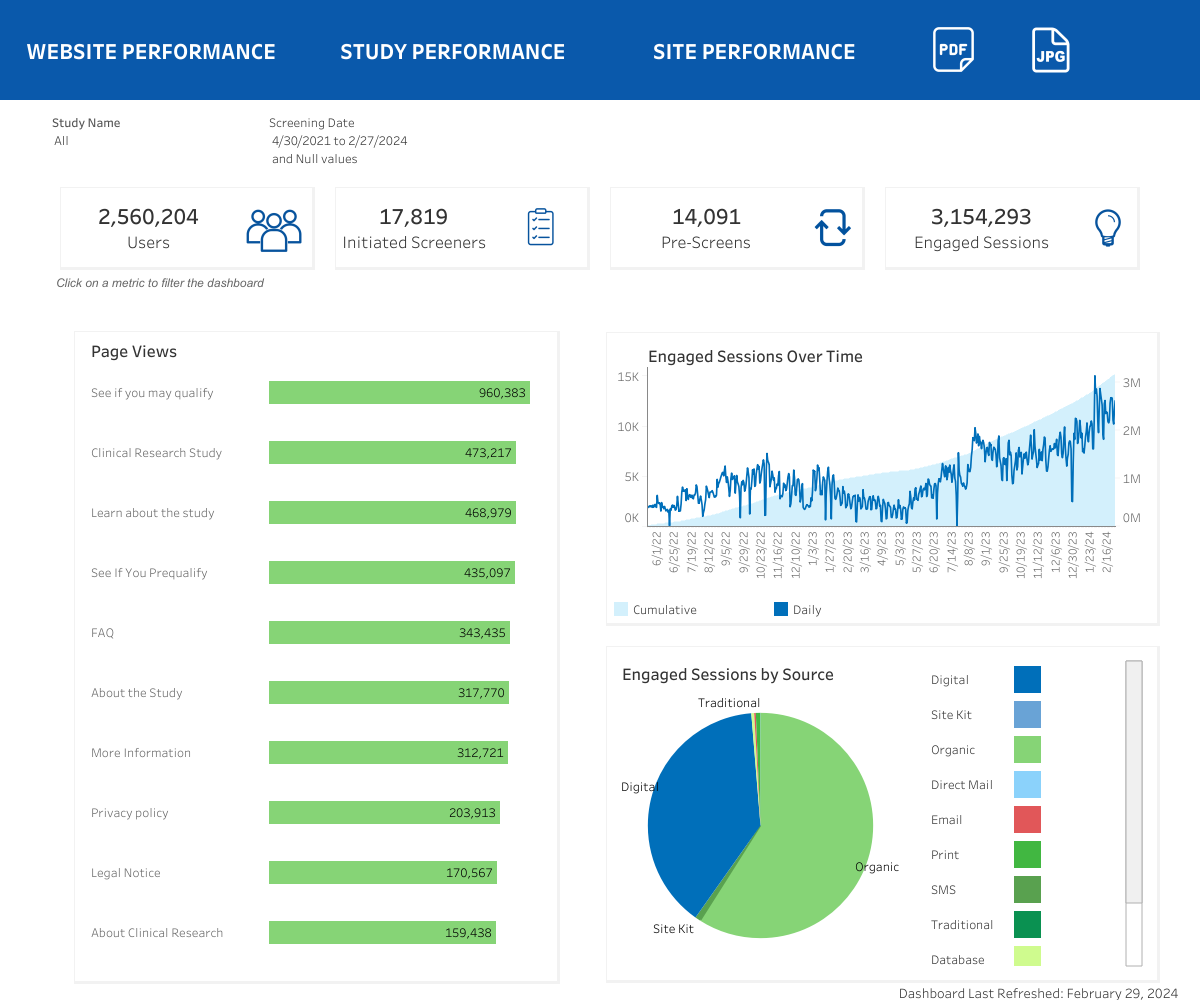Click the Users people icon

(x=273, y=229)
